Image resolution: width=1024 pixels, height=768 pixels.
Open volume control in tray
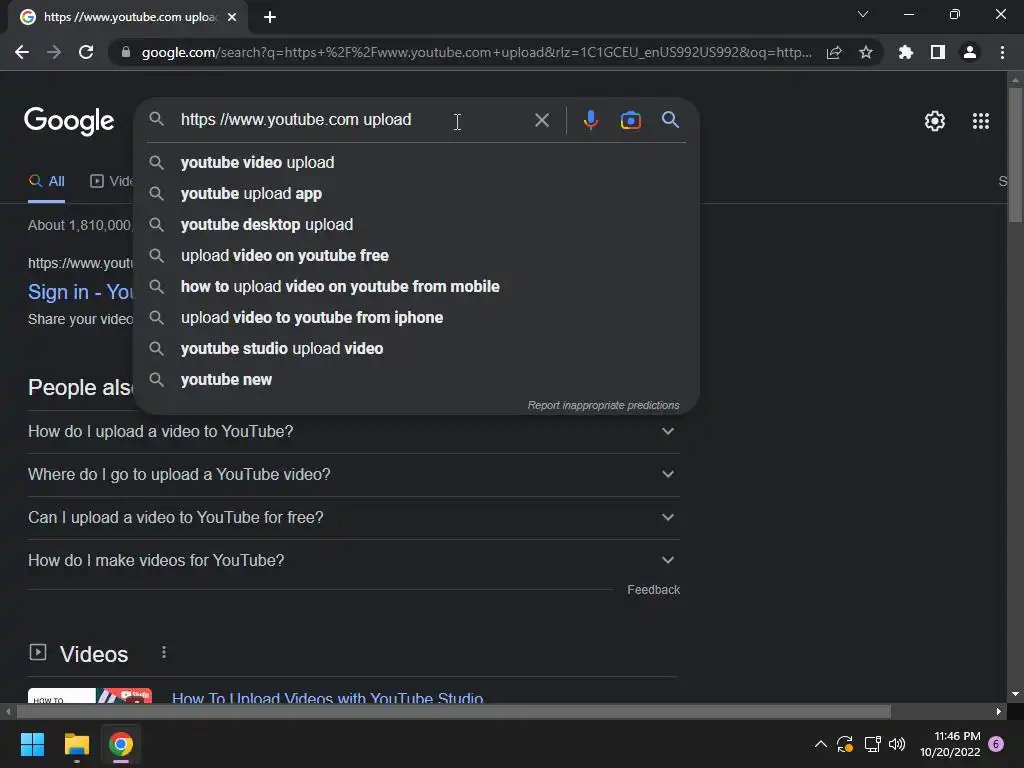coord(897,744)
